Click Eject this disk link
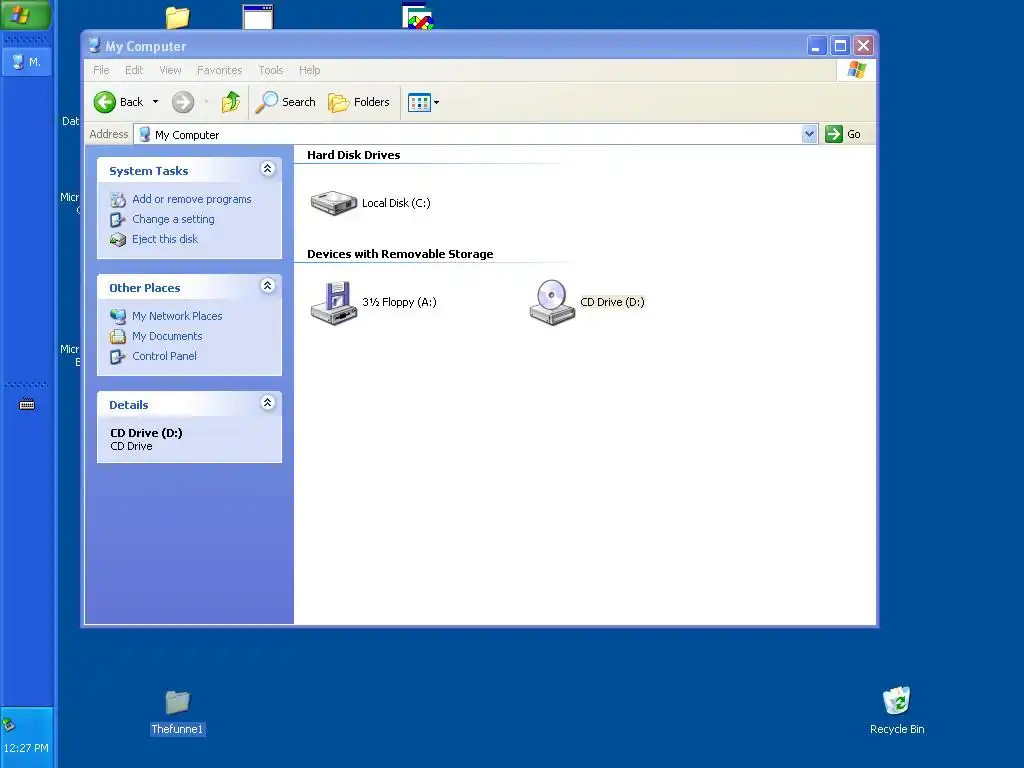 [x=165, y=239]
